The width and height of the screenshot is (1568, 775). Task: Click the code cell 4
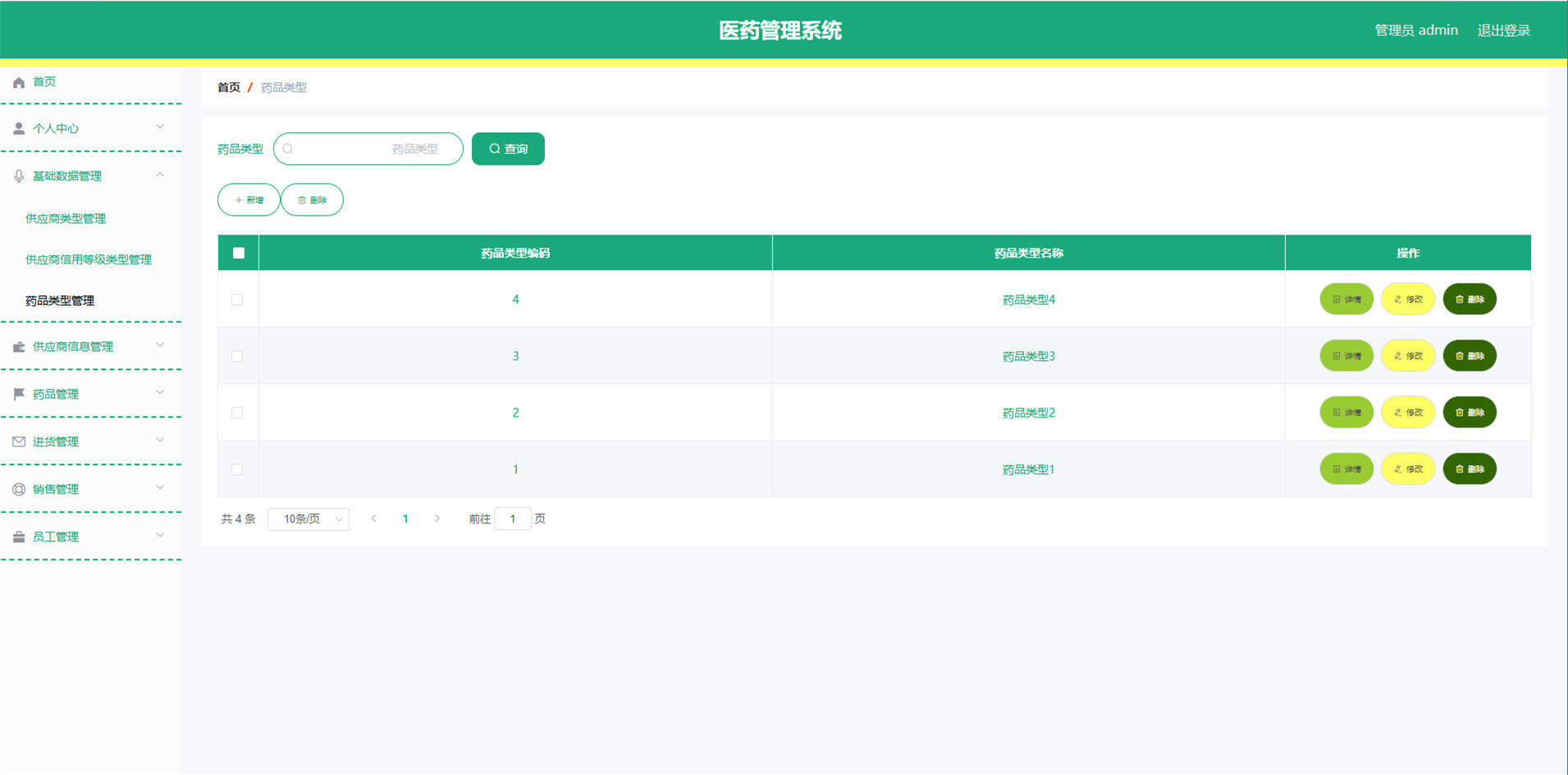point(515,300)
